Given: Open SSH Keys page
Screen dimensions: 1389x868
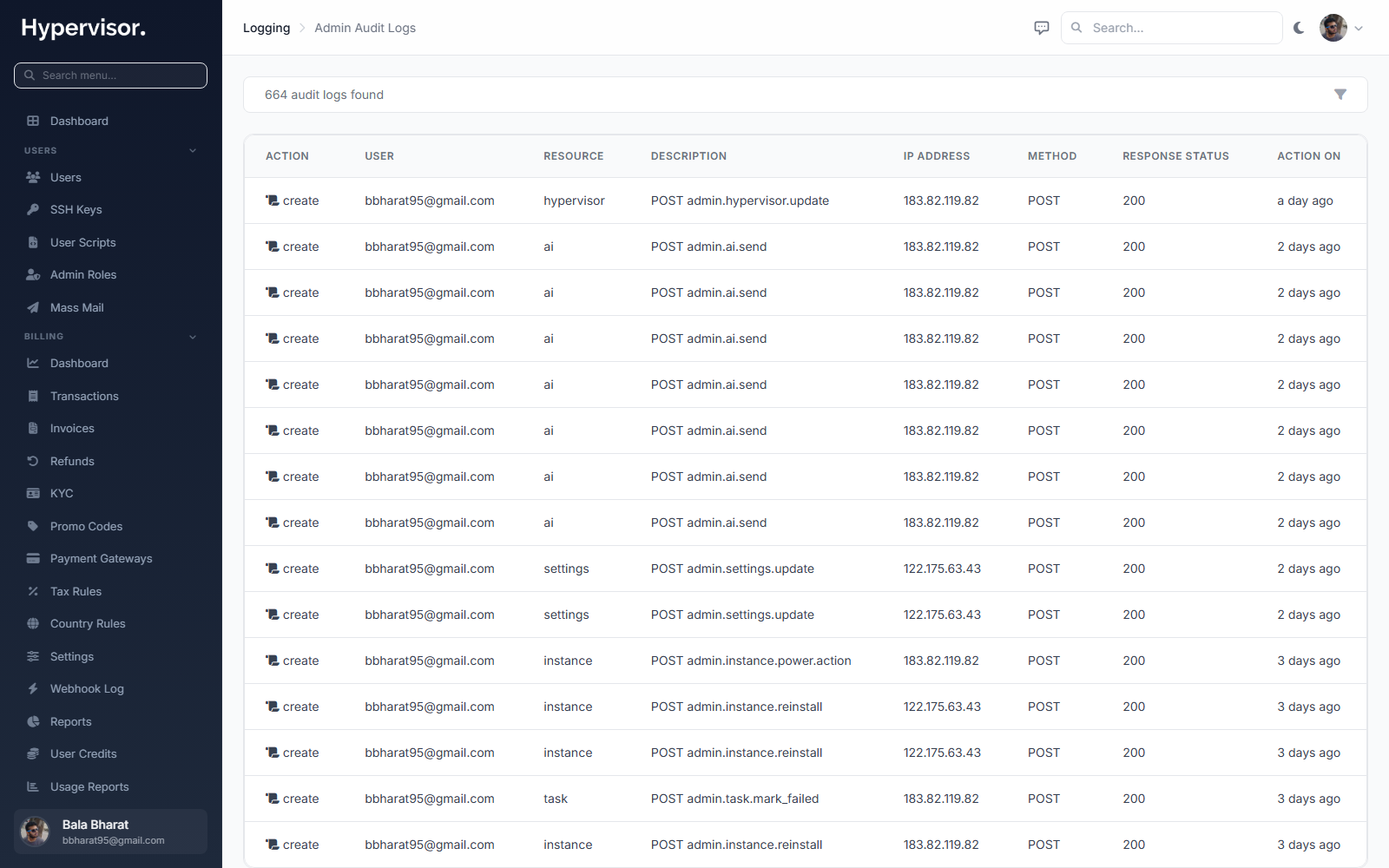Looking at the screenshot, I should tap(76, 210).
